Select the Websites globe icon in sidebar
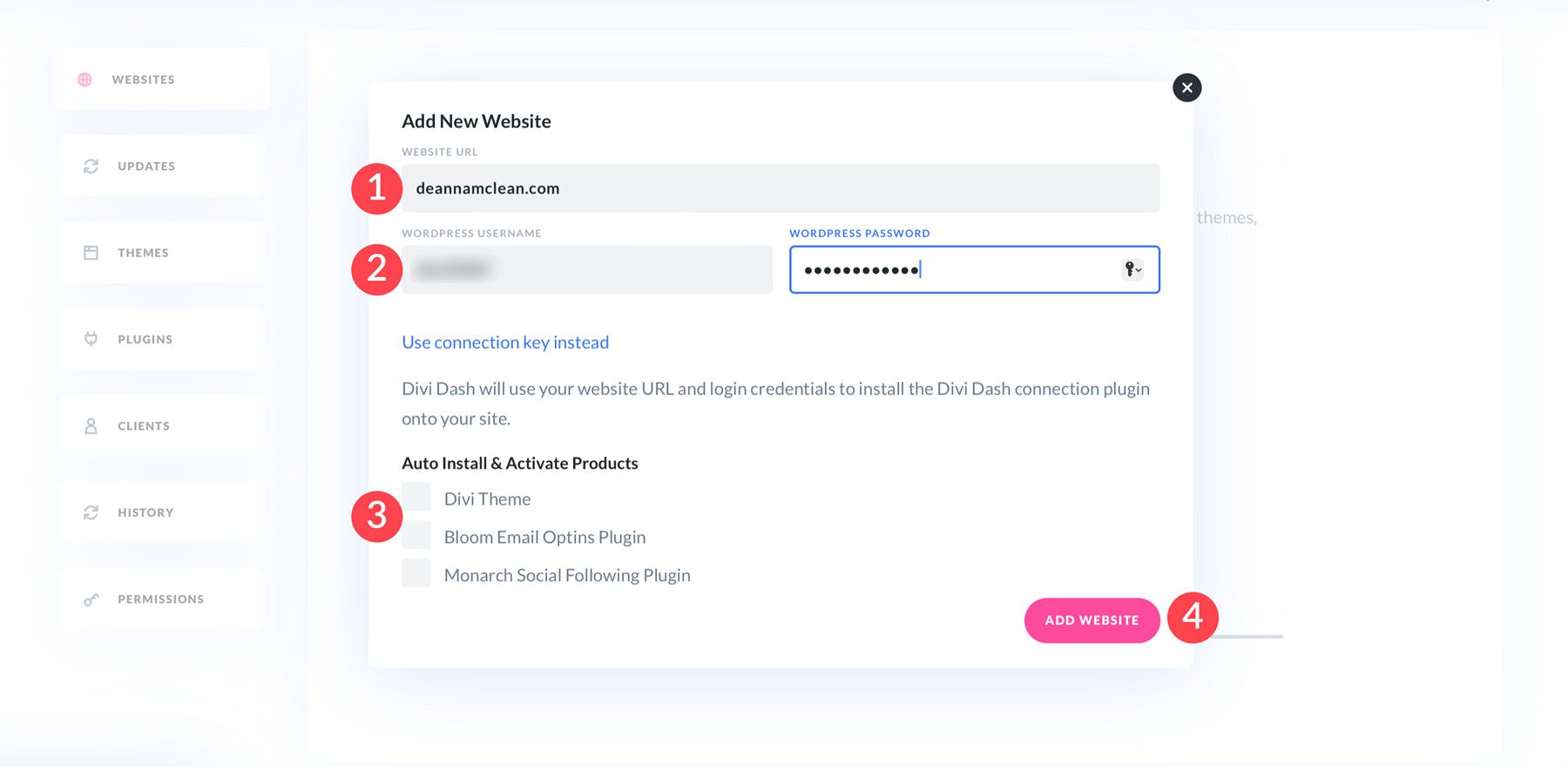Viewport: 1568px width, 767px height. pyautogui.click(x=85, y=78)
